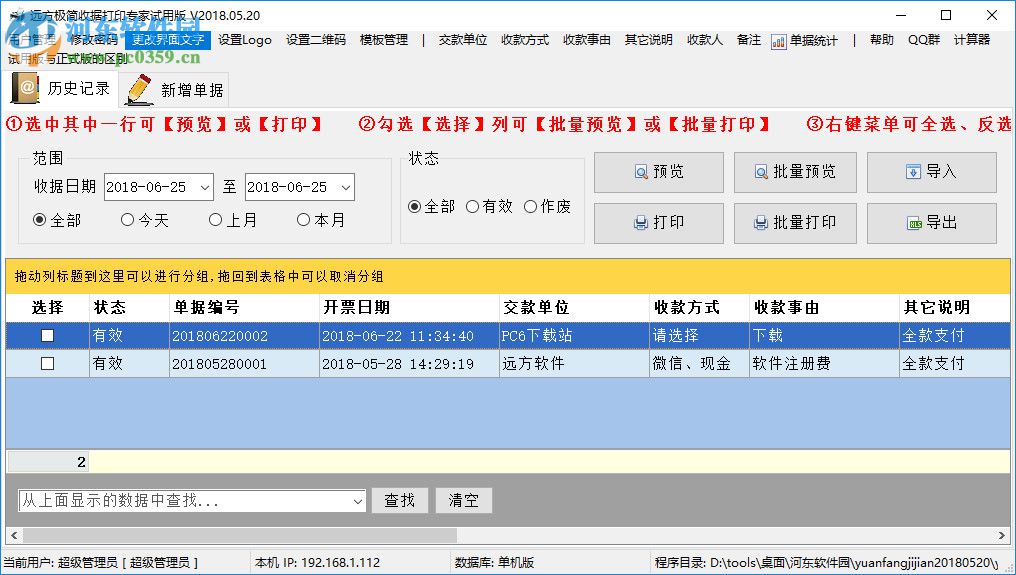Select the 今天 radio button

click(127, 220)
